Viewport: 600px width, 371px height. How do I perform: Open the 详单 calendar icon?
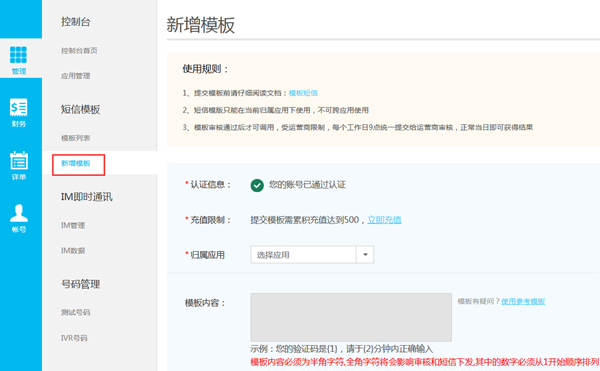click(18, 165)
